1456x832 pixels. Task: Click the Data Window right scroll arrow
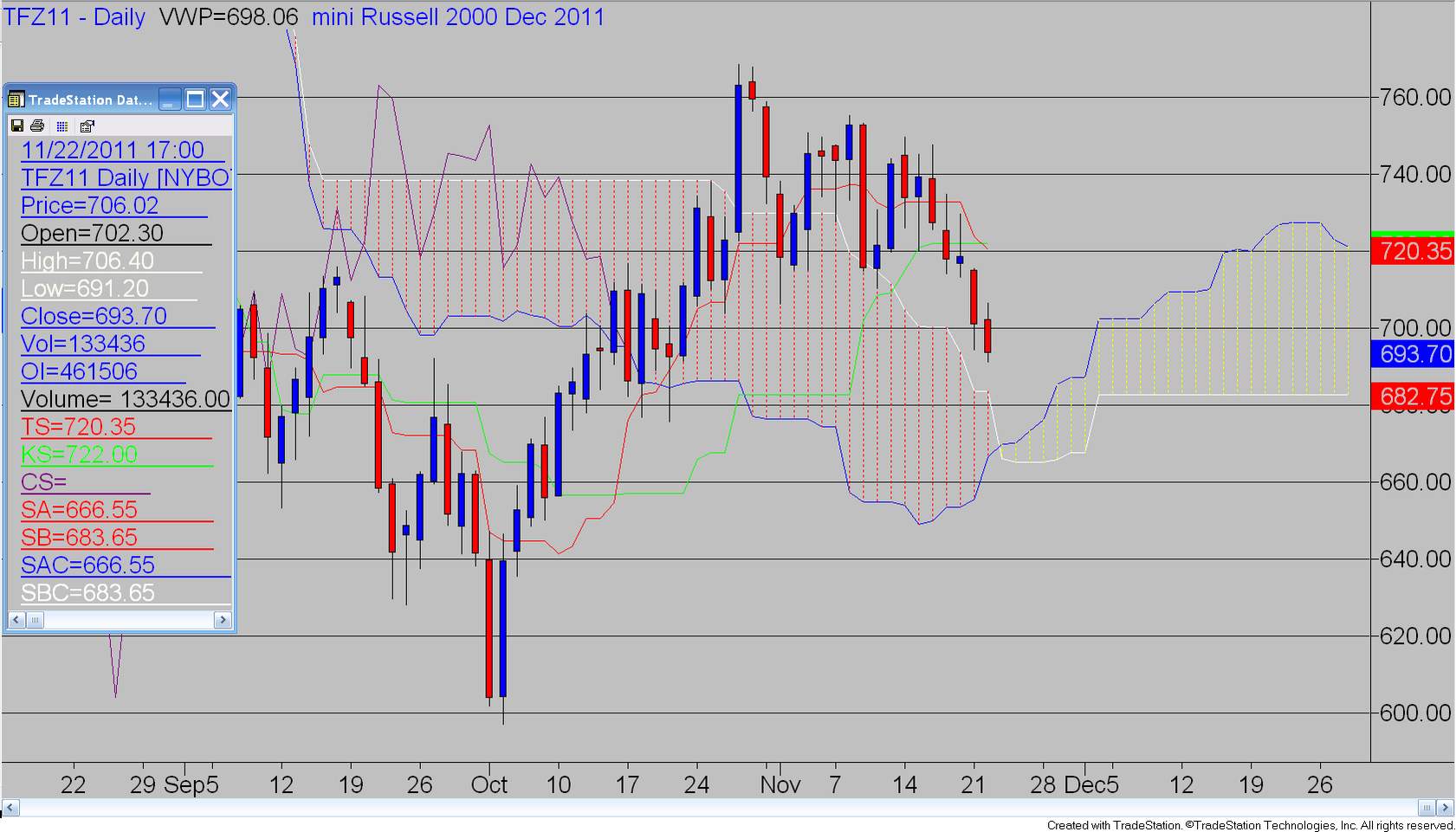pyautogui.click(x=223, y=620)
